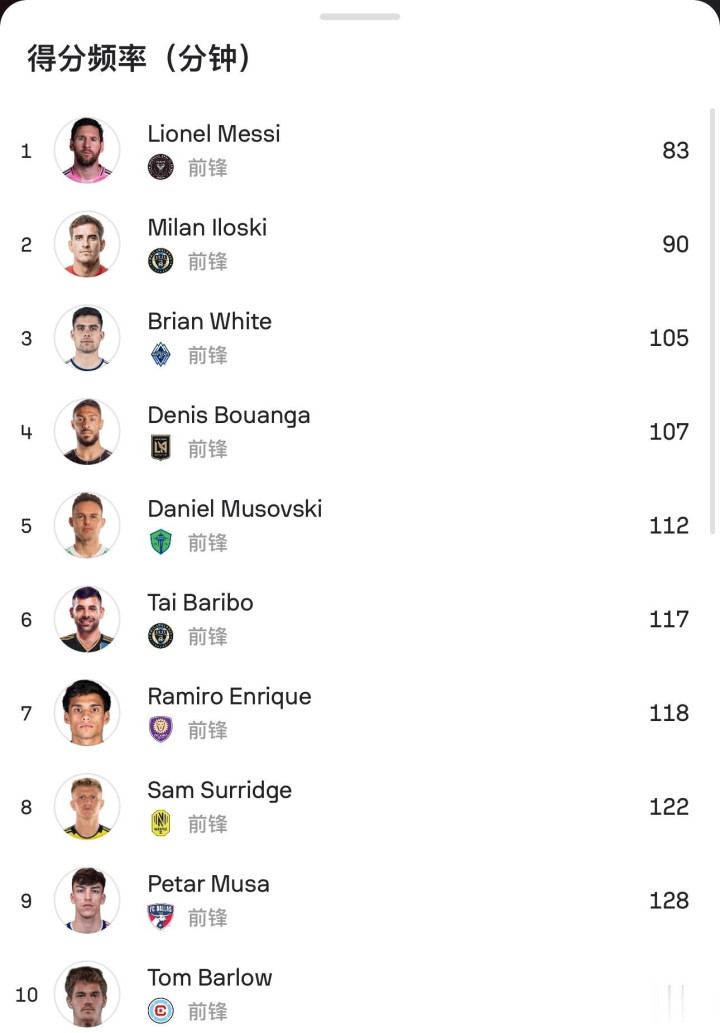Select the Denis Bouanga player name
The width and height of the screenshot is (720, 1033).
click(229, 415)
